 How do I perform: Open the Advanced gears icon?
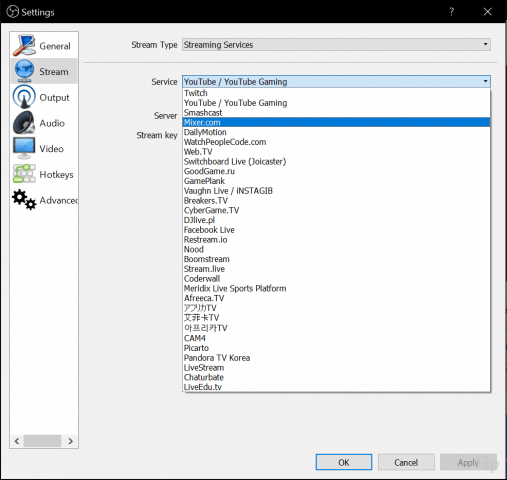pos(24,199)
